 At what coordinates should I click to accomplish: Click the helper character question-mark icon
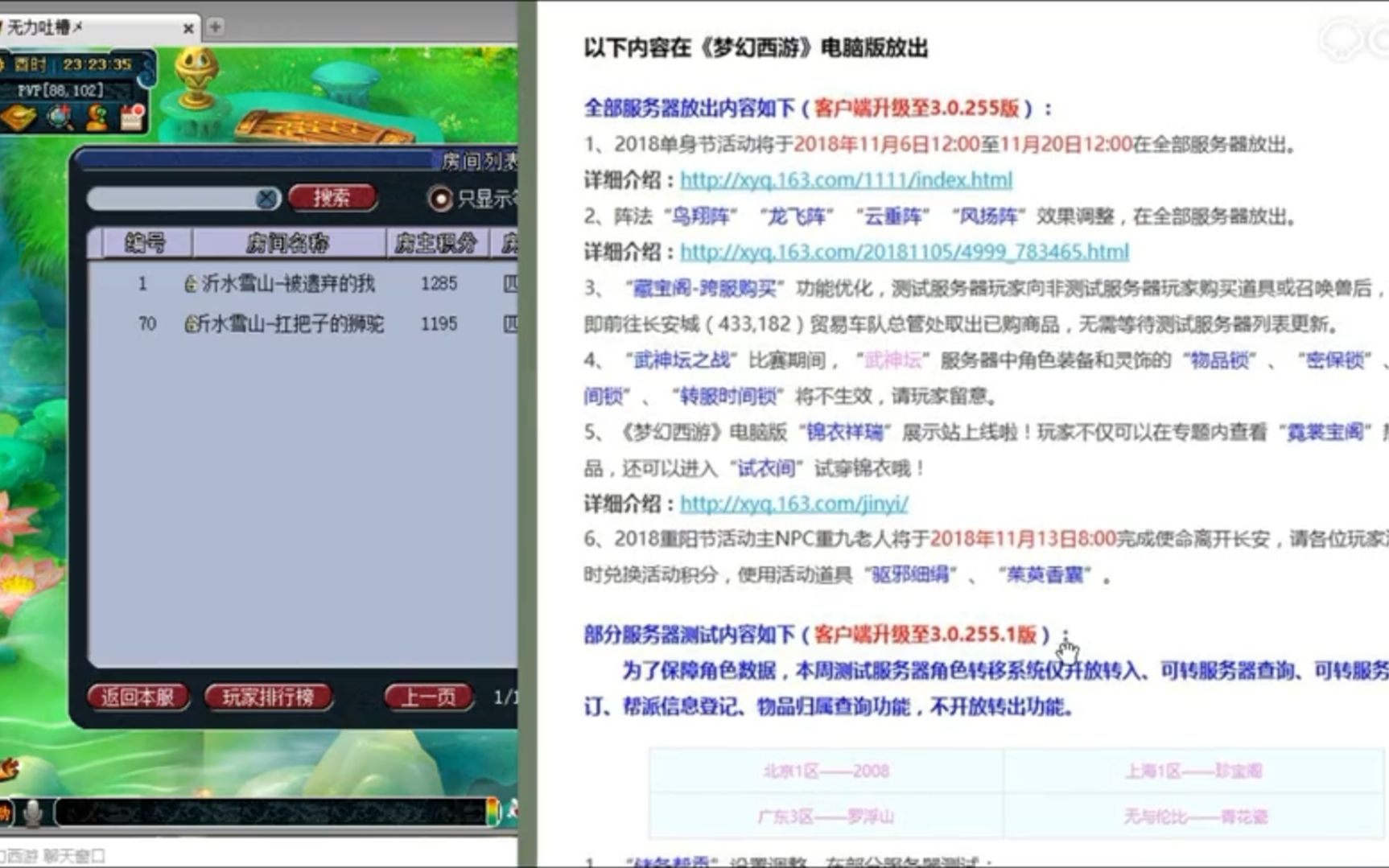(x=98, y=117)
